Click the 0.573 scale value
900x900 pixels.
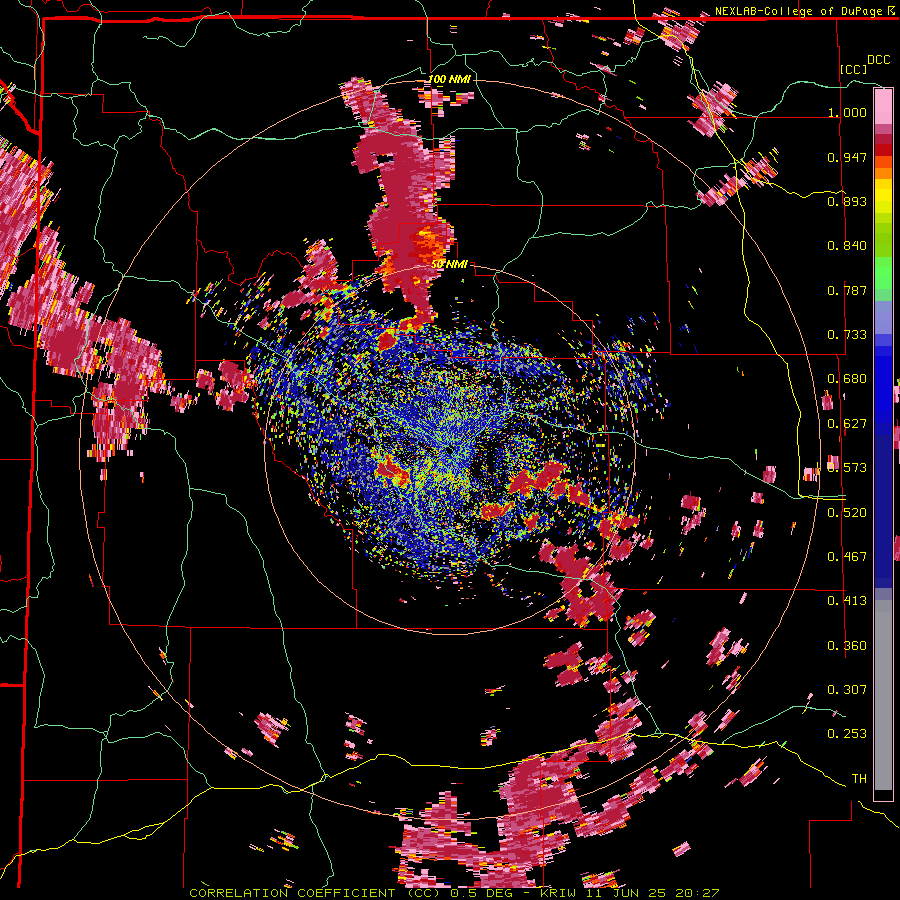pyautogui.click(x=847, y=468)
